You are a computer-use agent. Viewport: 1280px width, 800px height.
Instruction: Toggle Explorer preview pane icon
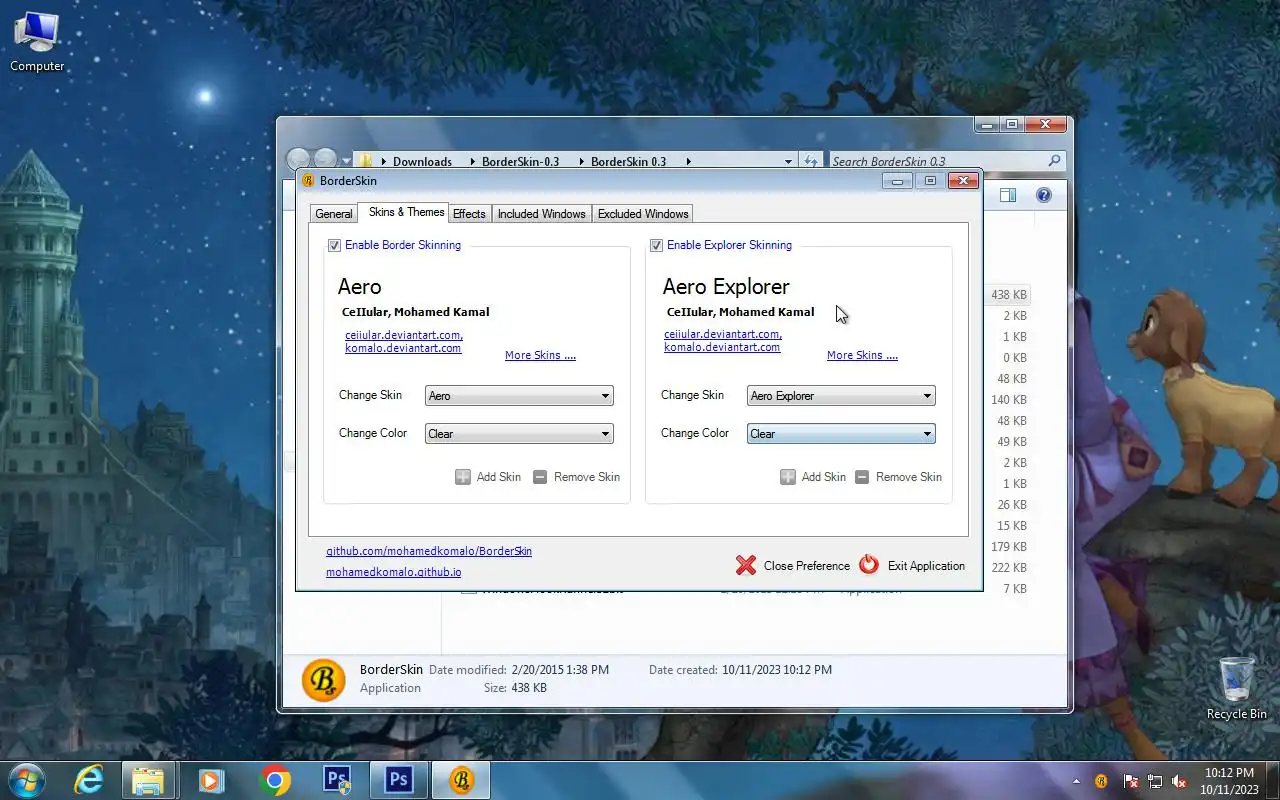1008,196
